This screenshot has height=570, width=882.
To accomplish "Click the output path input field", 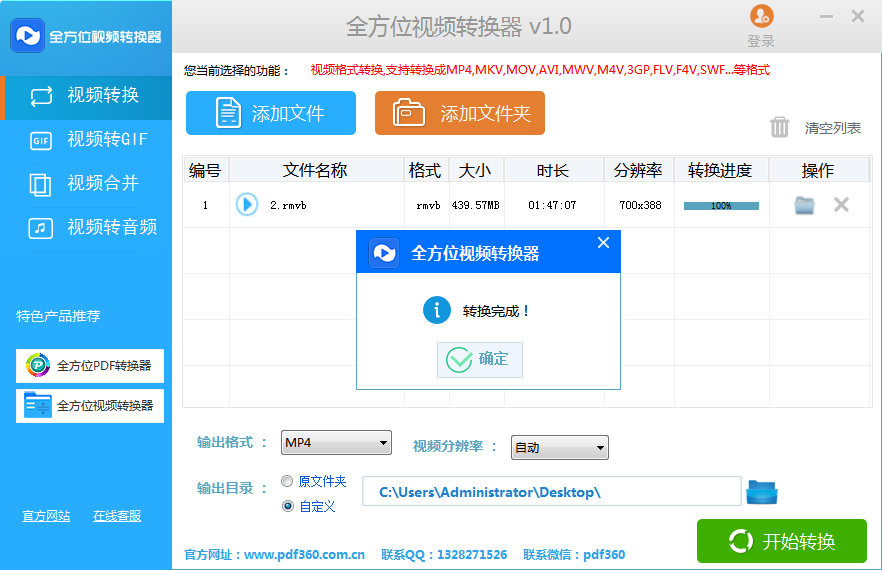I will tap(551, 492).
